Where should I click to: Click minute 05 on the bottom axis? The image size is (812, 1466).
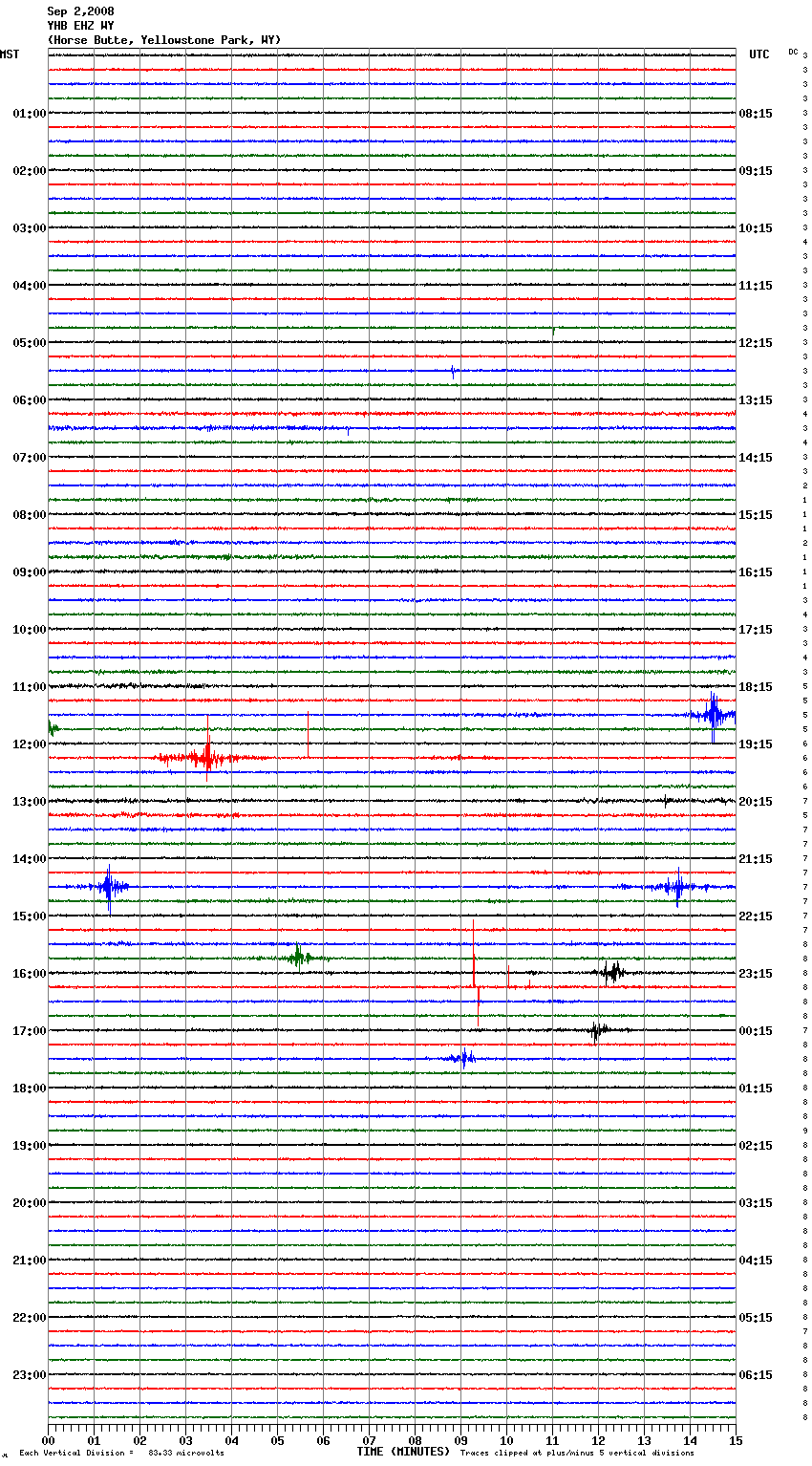pyautogui.click(x=278, y=1440)
